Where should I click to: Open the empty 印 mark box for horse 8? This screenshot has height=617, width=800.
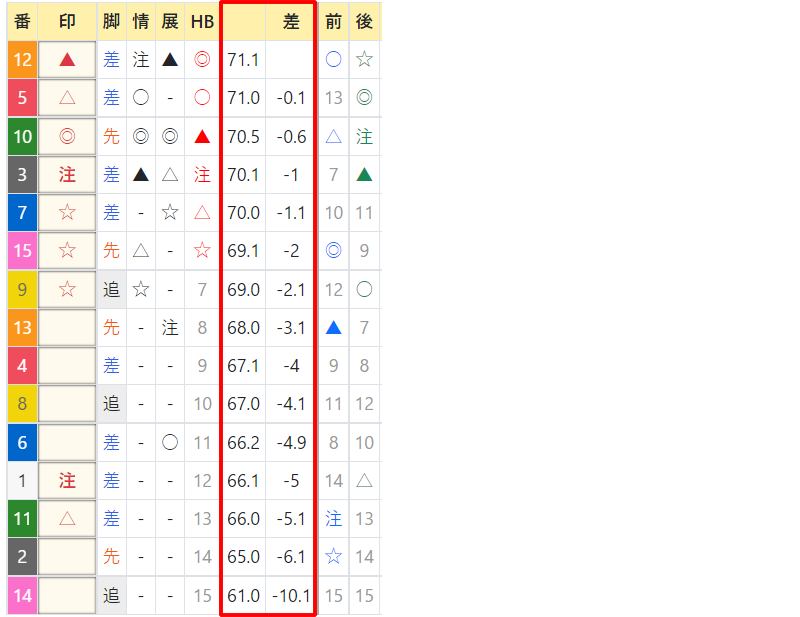67,404
